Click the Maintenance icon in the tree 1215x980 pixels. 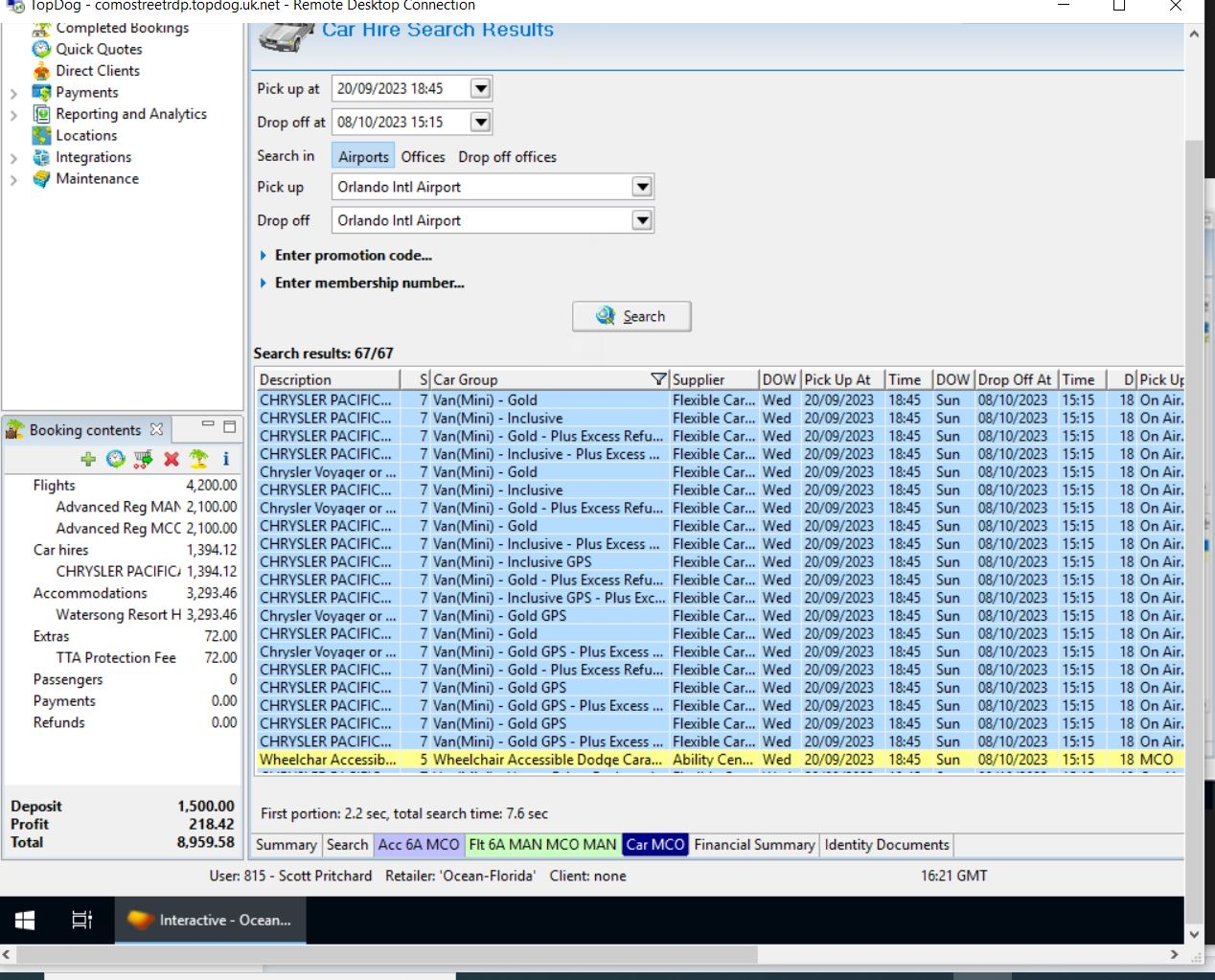pos(41,179)
